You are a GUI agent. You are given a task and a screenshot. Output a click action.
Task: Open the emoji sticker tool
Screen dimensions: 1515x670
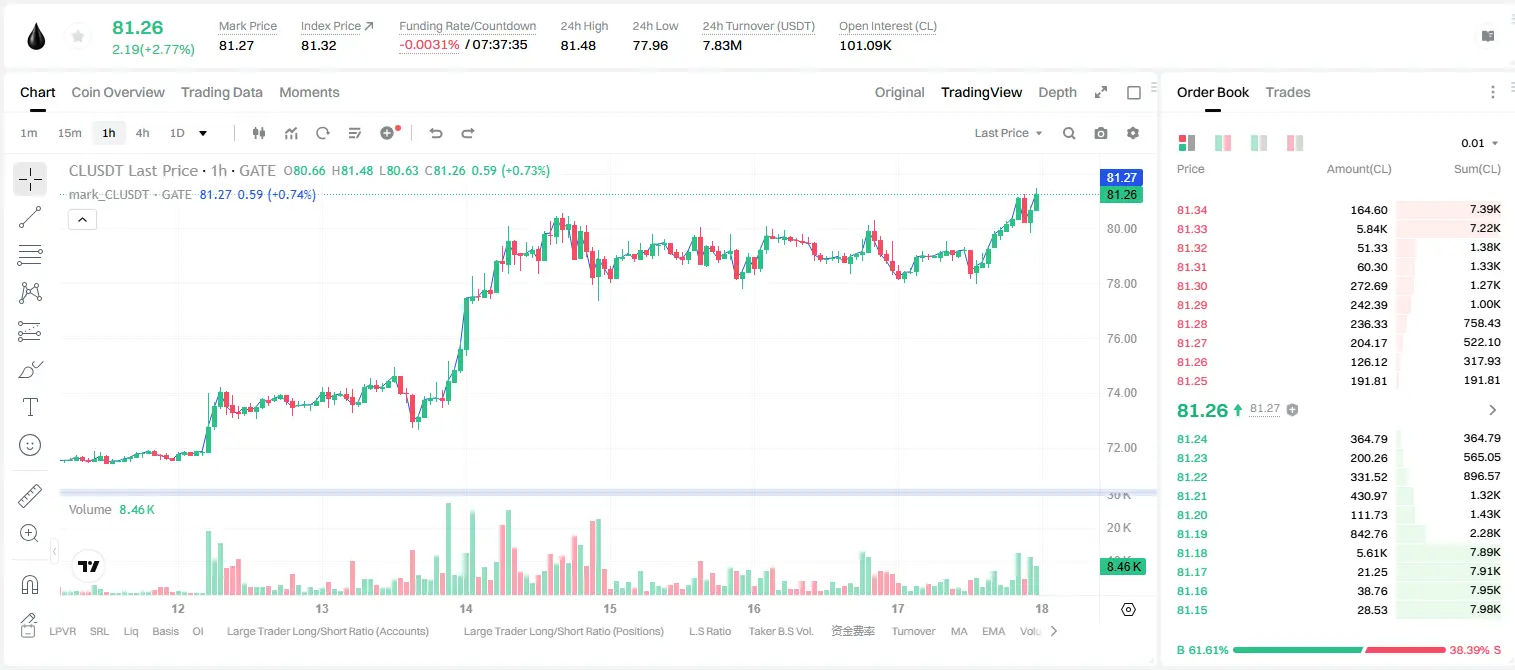(30, 445)
